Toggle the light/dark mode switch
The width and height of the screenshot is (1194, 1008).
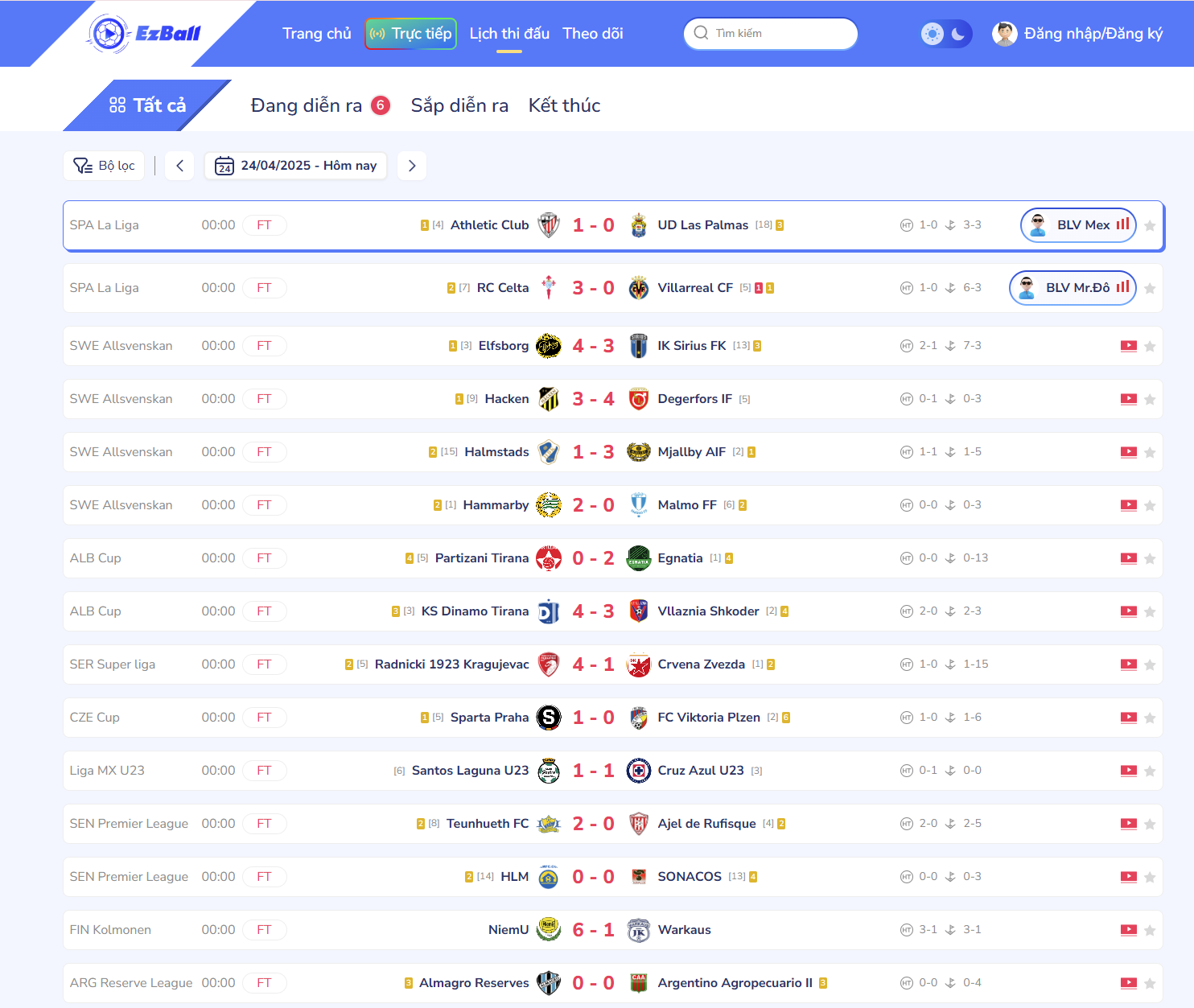(946, 34)
